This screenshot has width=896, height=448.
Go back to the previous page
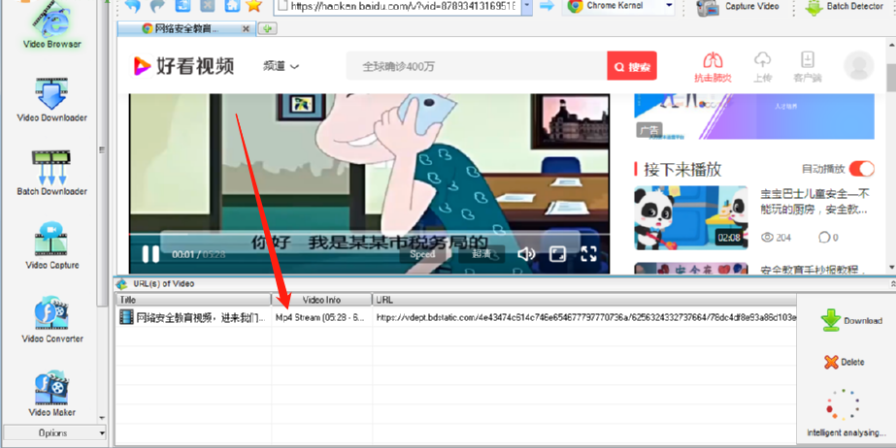133,6
